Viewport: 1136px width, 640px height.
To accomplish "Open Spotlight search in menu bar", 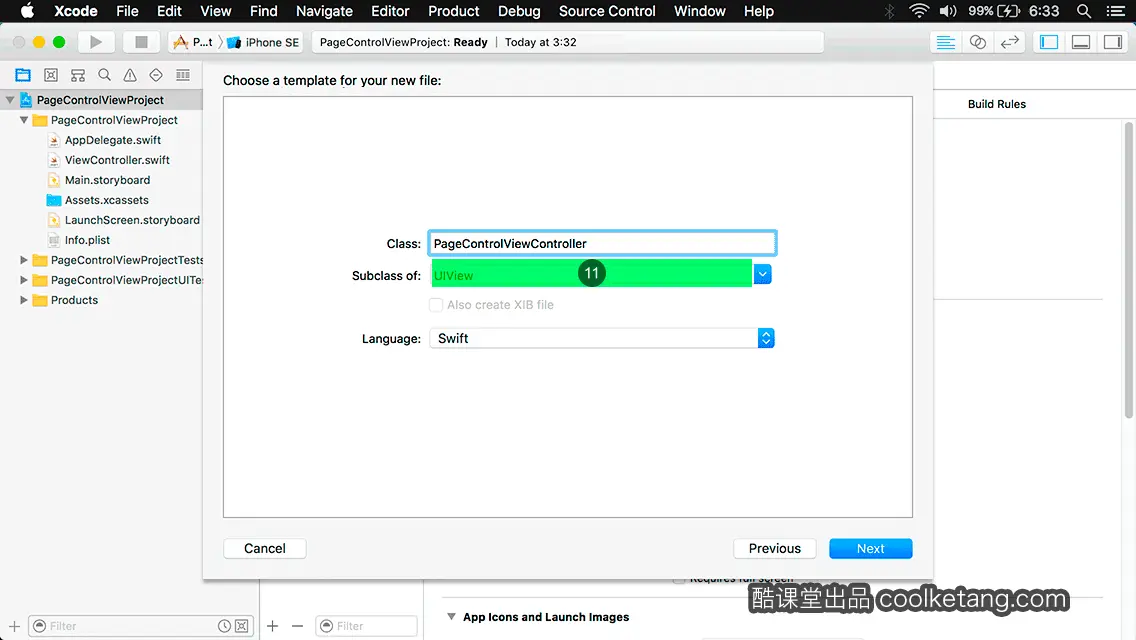I will [1084, 11].
